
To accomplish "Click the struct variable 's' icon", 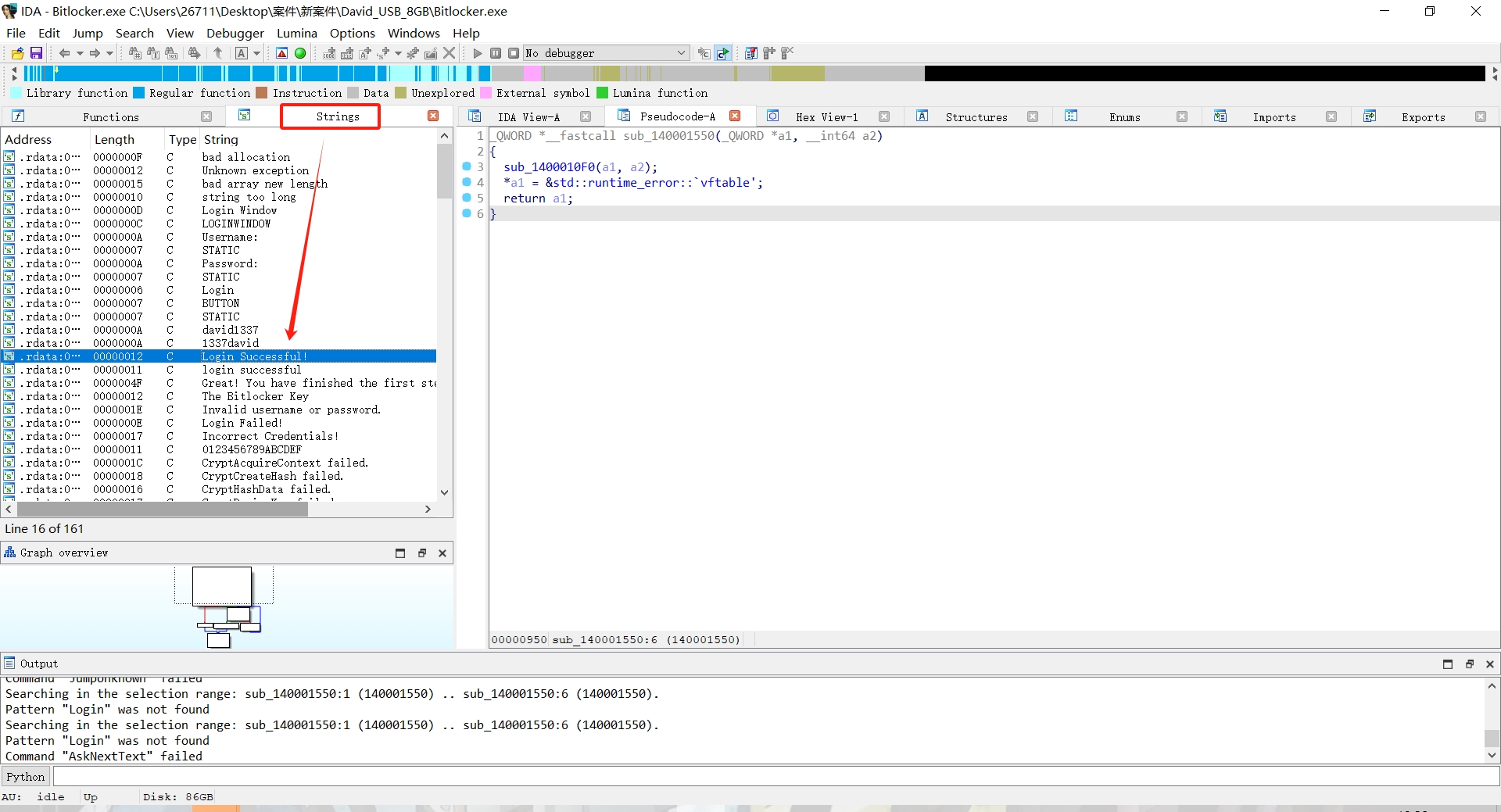I will tap(383, 53).
